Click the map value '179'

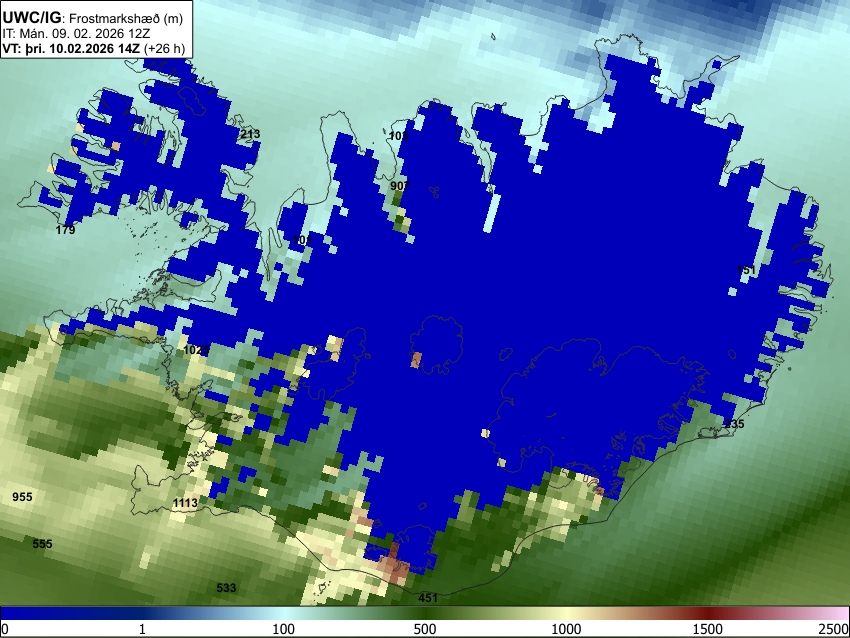tap(65, 230)
